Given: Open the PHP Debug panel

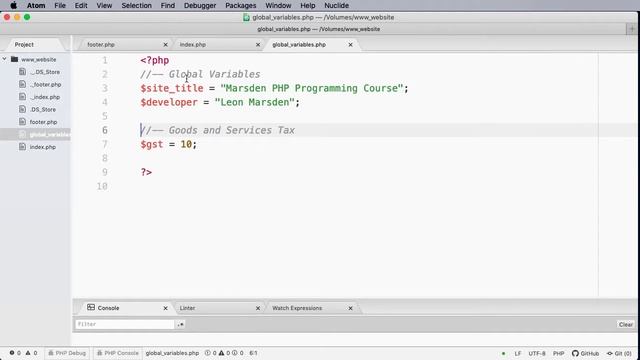Looking at the screenshot, I should pos(67,353).
